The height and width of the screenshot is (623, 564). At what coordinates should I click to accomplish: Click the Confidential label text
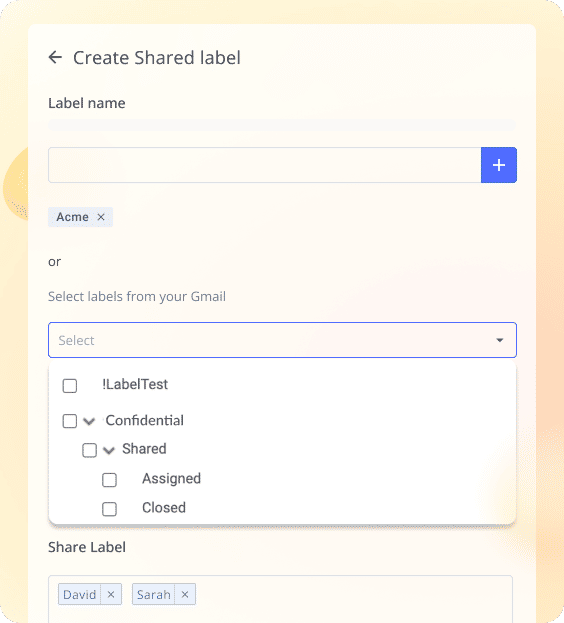tap(145, 420)
